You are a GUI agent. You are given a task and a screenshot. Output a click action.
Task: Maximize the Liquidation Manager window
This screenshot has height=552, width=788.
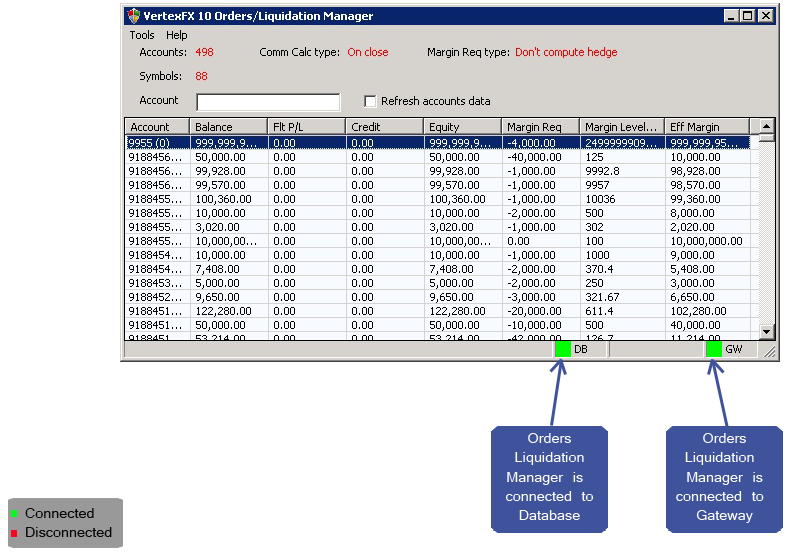(x=748, y=16)
